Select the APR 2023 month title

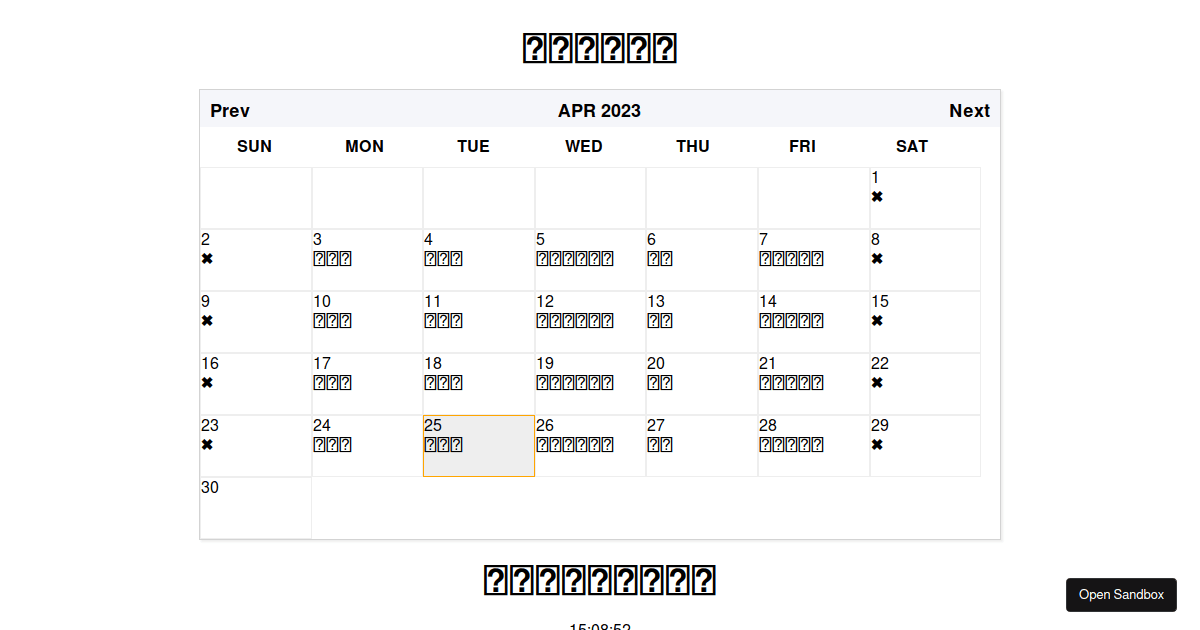(x=599, y=110)
